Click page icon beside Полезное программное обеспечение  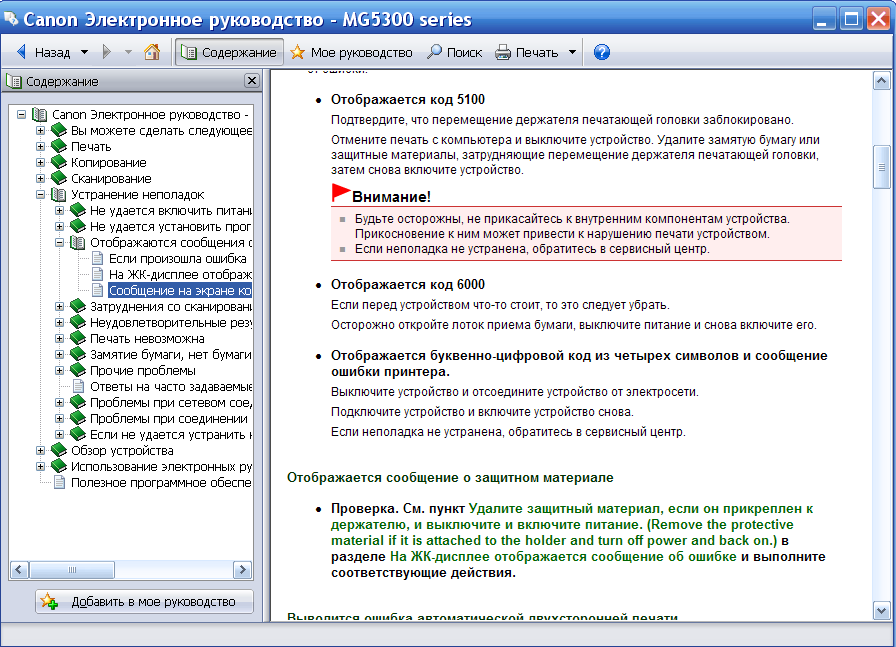pyautogui.click(x=59, y=482)
